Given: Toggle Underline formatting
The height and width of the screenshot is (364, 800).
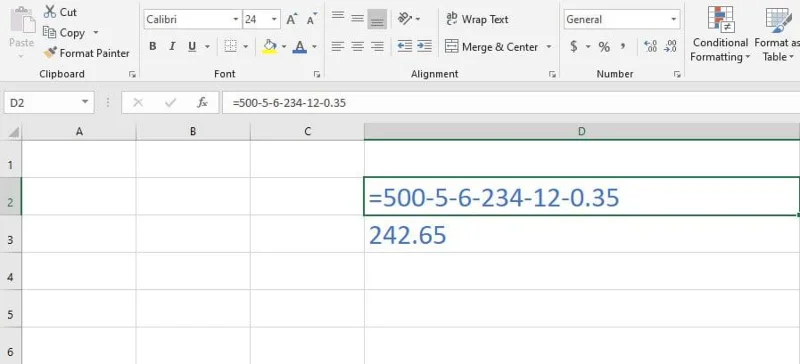Looking at the screenshot, I should [192, 47].
